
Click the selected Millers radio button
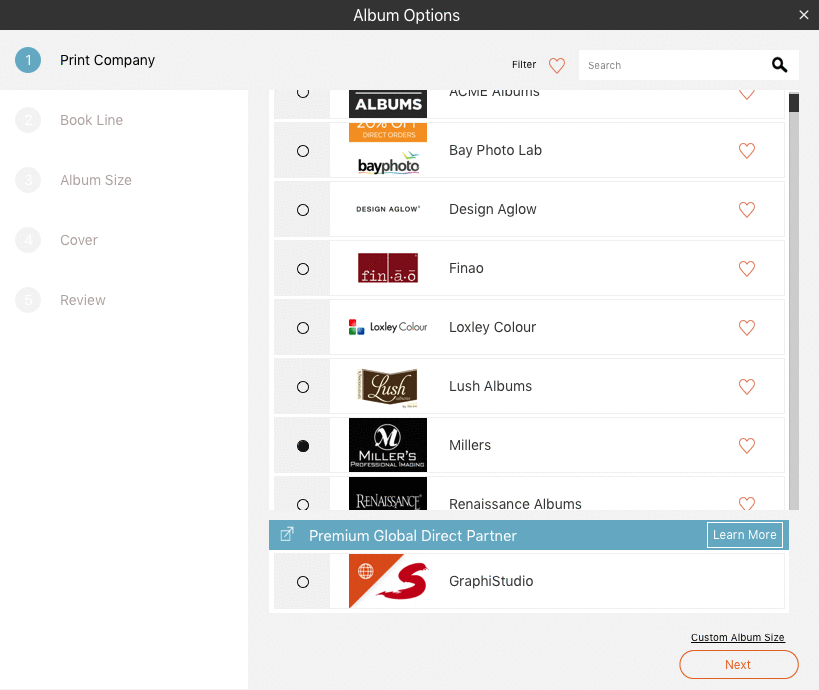click(303, 446)
